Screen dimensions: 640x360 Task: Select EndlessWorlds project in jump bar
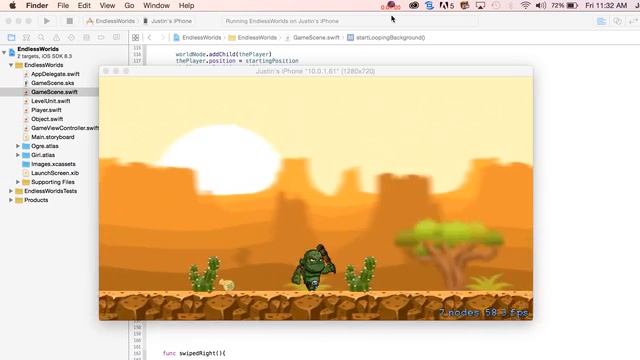[197, 38]
